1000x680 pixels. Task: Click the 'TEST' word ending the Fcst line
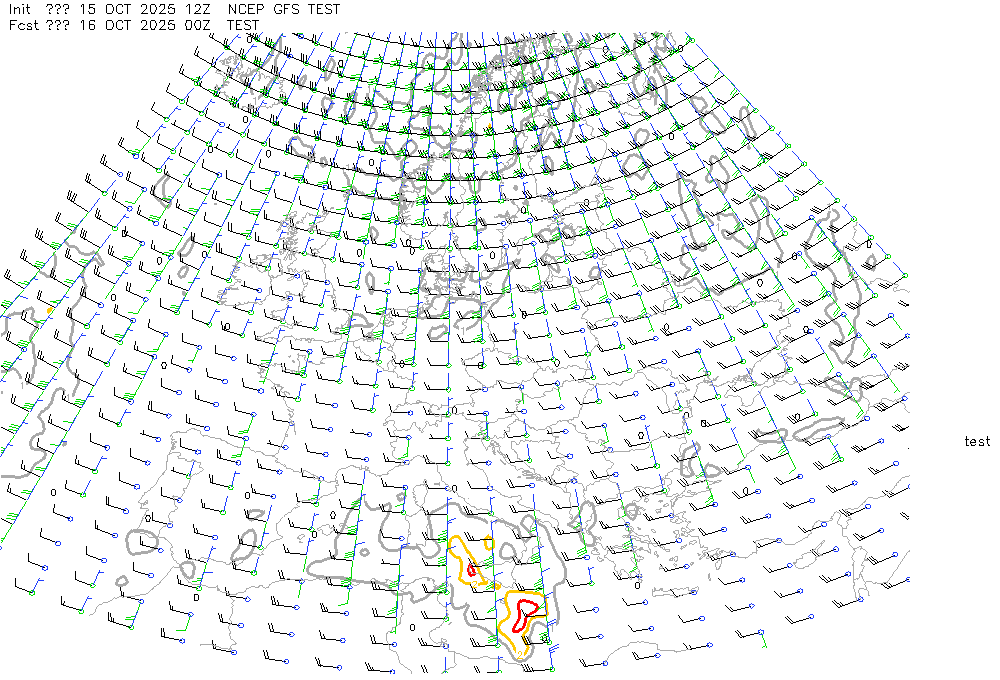[243, 25]
